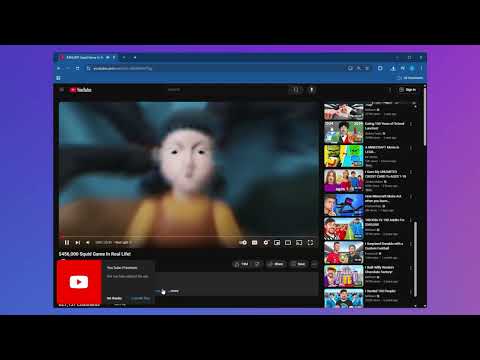Image resolution: width=480 pixels, height=360 pixels.
Task: Start voice search with the microphone
Action: pyautogui.click(x=312, y=90)
